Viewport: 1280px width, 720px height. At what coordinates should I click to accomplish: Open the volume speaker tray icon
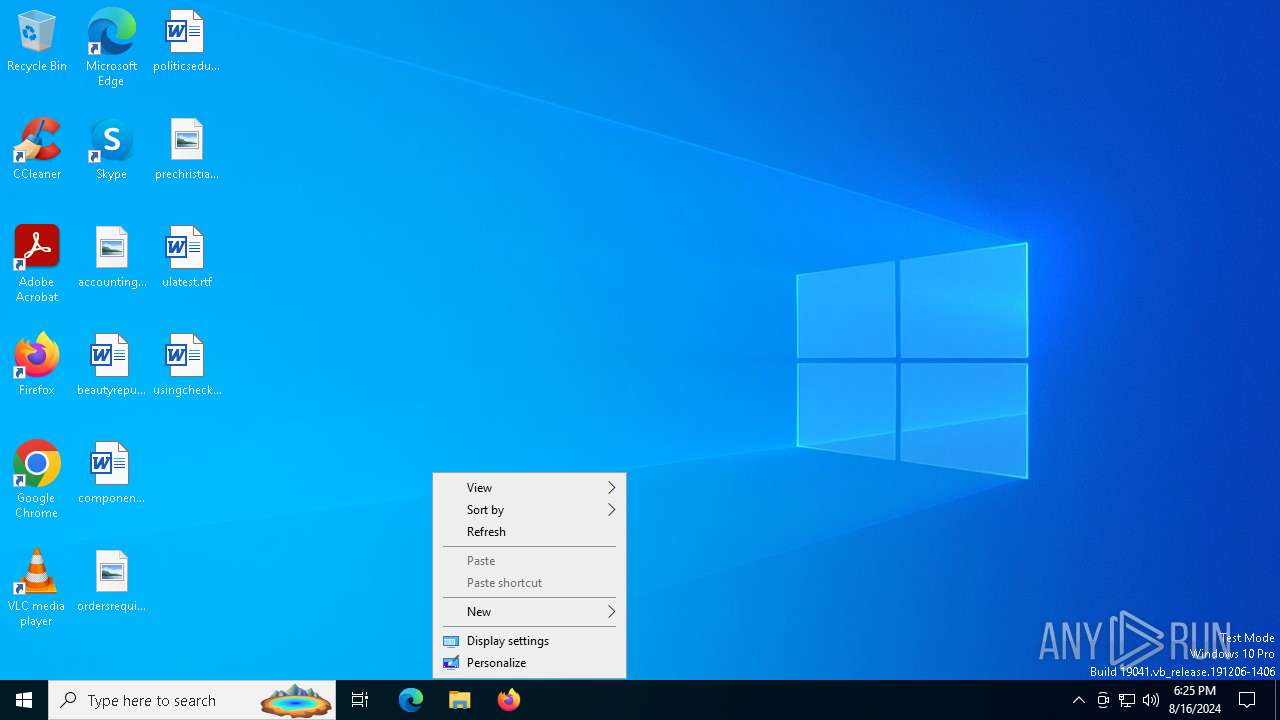(x=1151, y=700)
